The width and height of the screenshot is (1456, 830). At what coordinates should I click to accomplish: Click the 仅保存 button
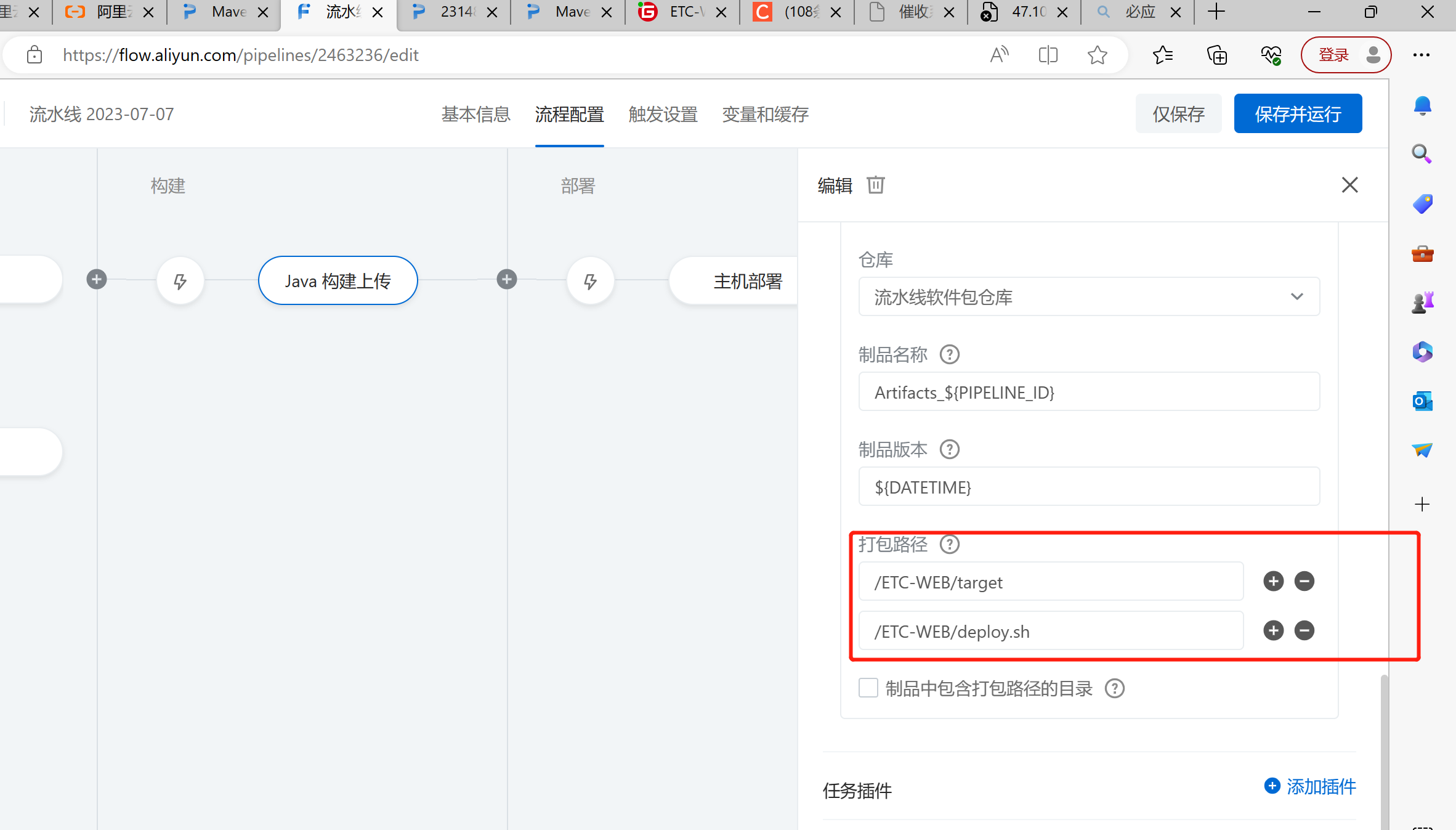1178,114
